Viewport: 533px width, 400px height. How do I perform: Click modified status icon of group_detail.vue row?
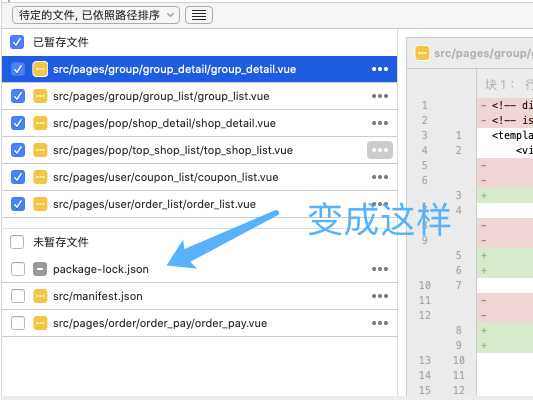pyautogui.click(x=40, y=69)
